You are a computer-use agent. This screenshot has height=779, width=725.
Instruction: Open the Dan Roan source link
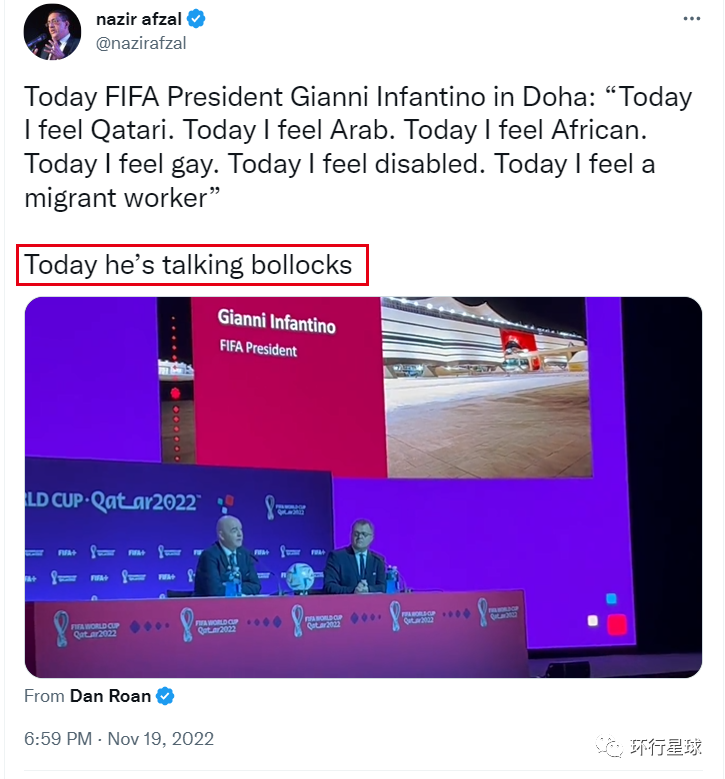(x=109, y=696)
